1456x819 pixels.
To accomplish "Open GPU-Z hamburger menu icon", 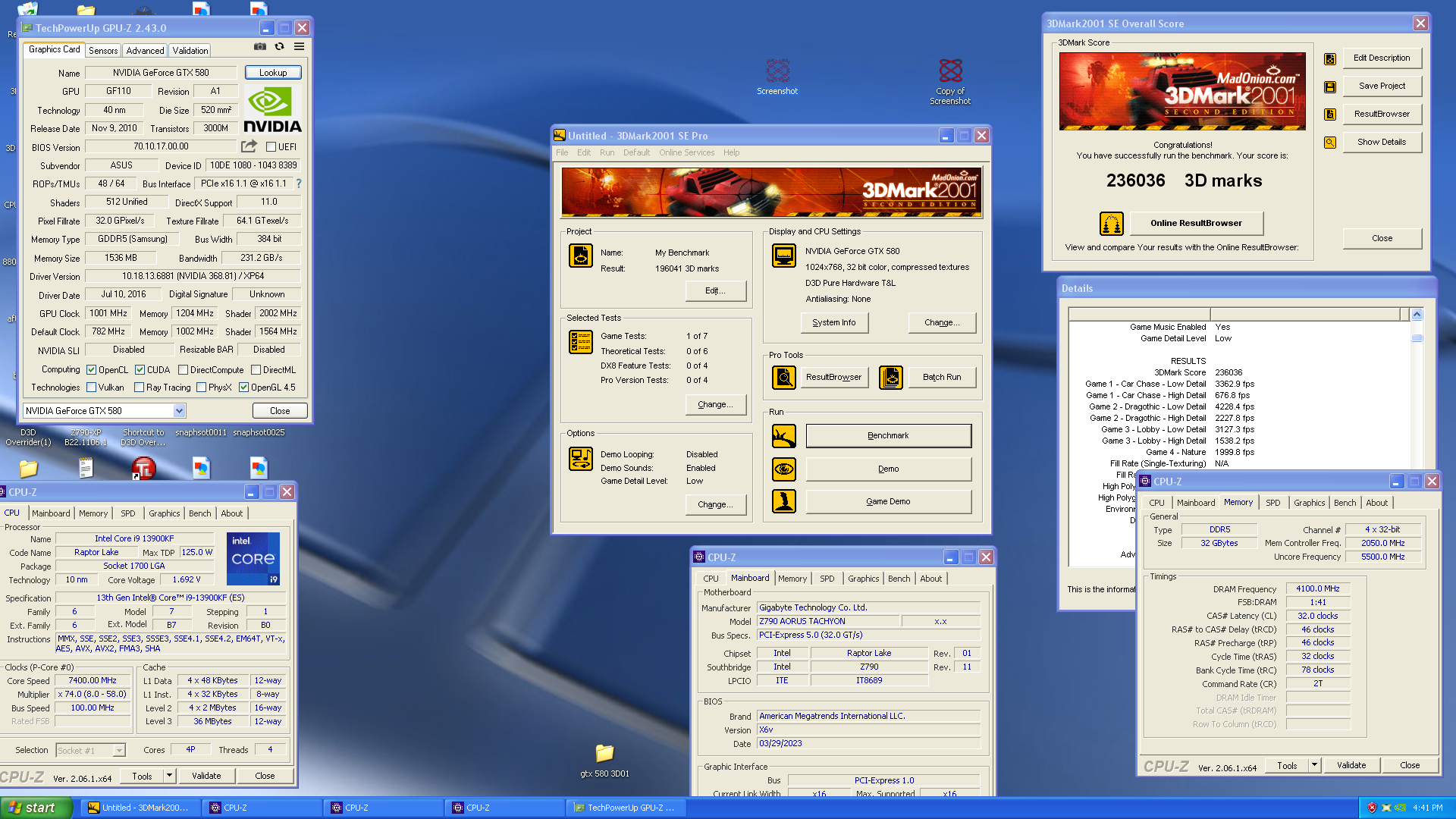I will (300, 47).
